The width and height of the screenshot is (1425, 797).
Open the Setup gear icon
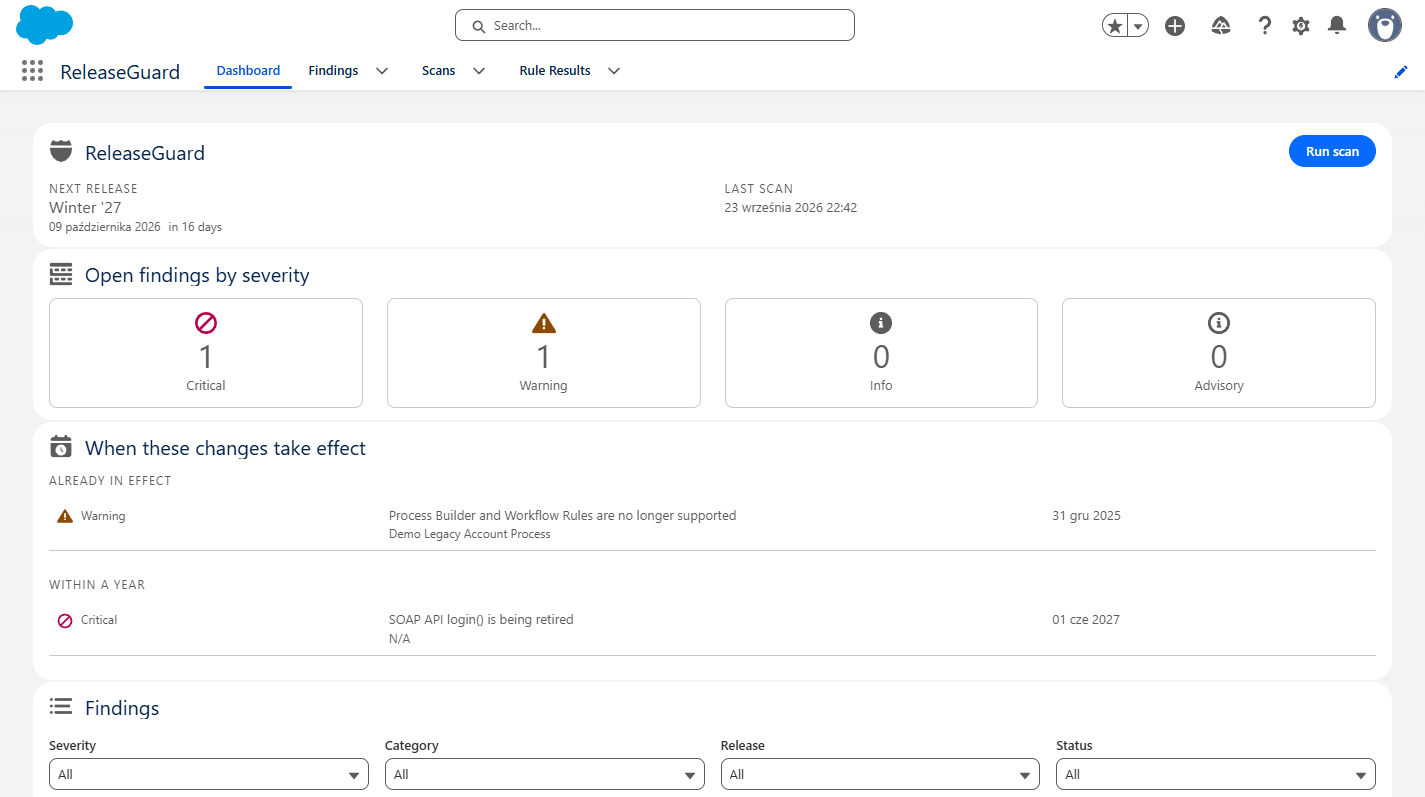1301,26
